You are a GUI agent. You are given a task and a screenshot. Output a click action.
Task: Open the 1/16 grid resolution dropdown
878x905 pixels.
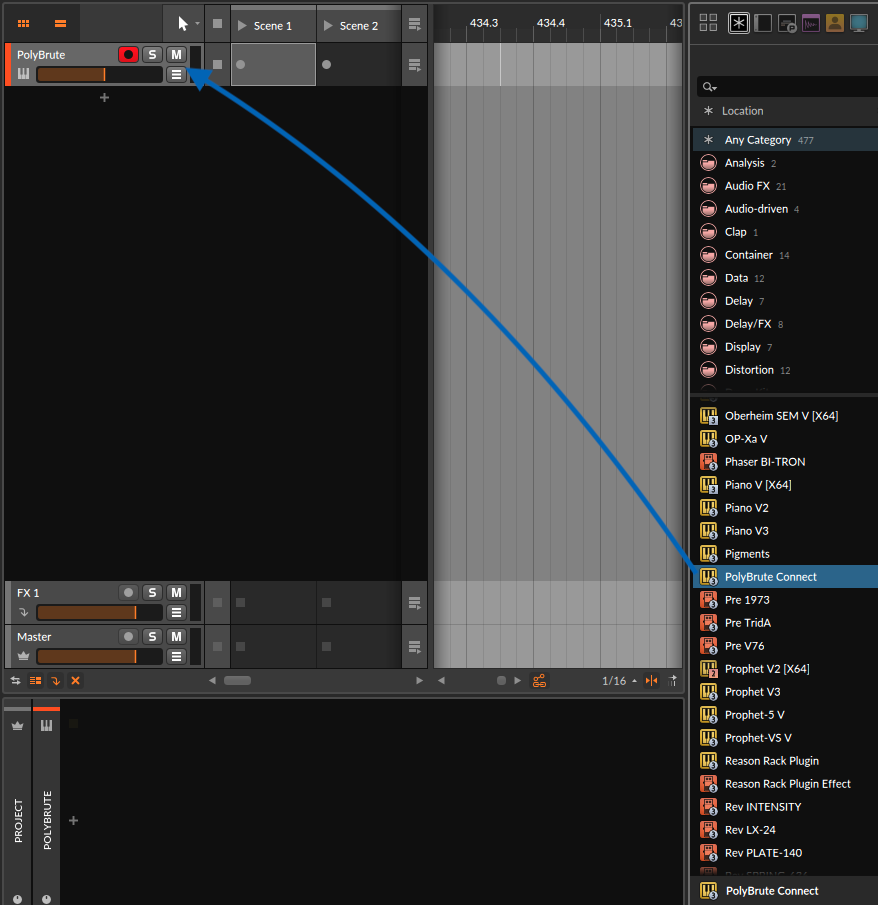click(619, 681)
